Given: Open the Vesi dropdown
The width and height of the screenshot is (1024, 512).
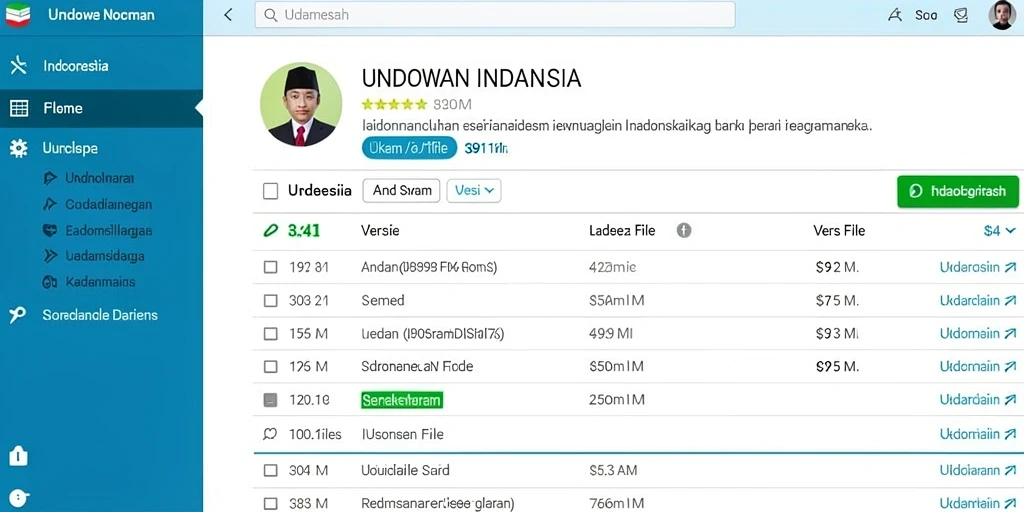Looking at the screenshot, I should [x=474, y=191].
